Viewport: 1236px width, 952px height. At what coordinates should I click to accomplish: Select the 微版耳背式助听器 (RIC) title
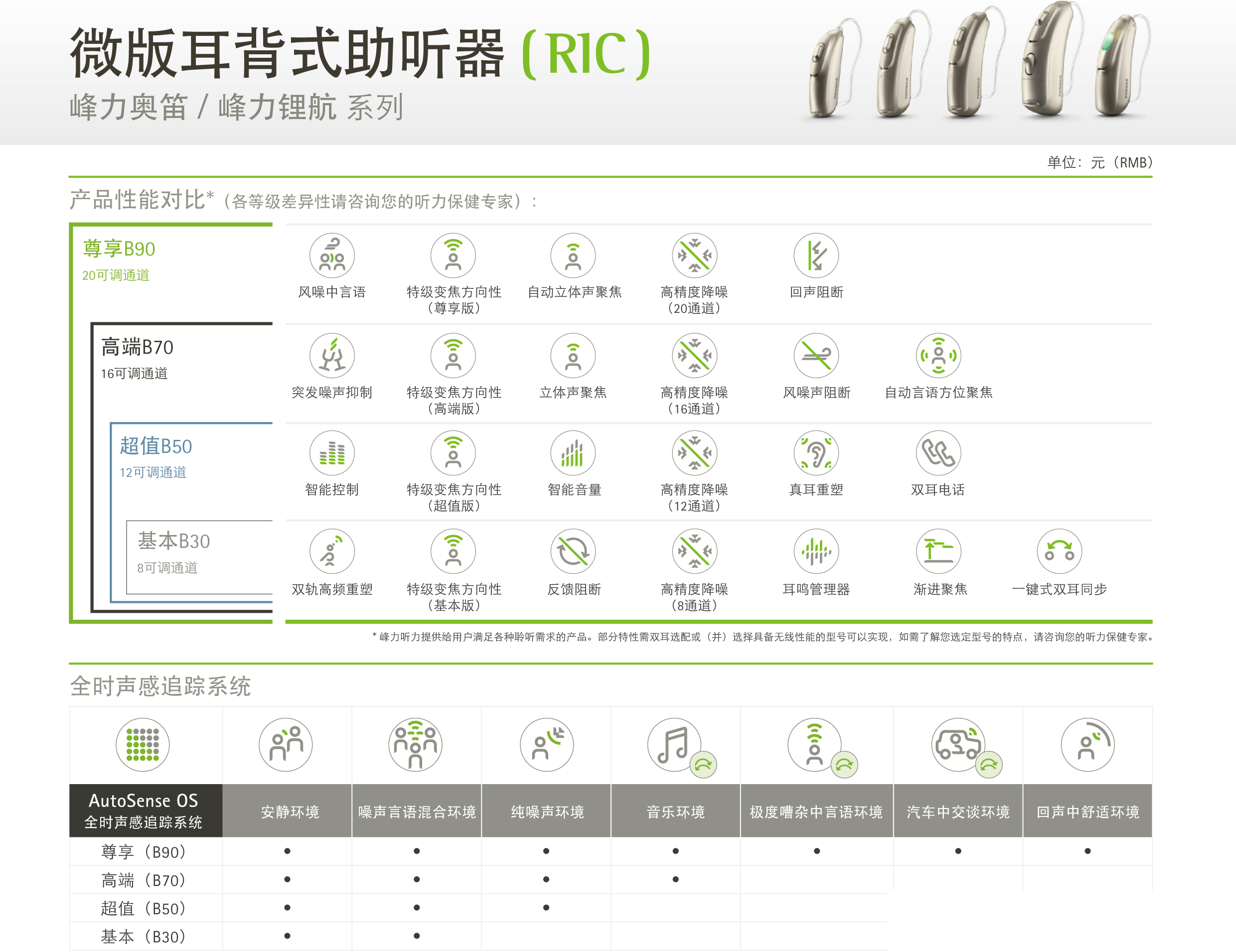pyautogui.click(x=360, y=53)
